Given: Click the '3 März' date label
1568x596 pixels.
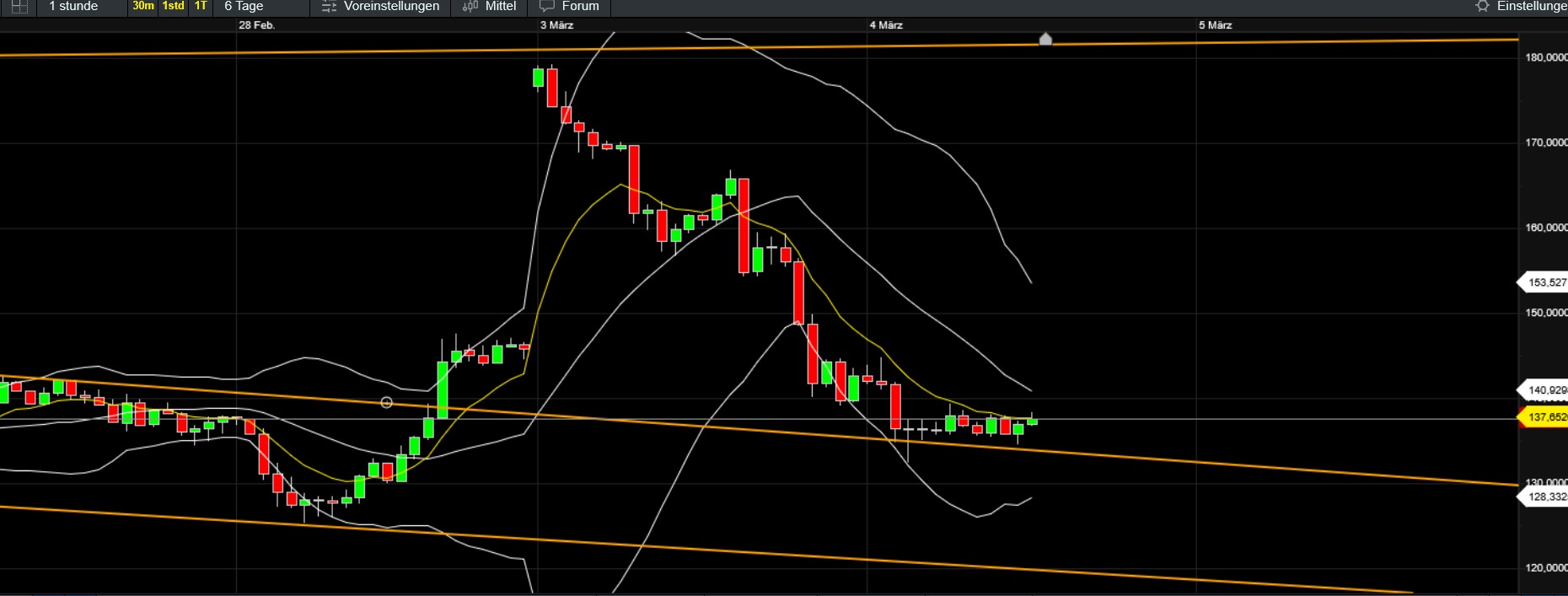Looking at the screenshot, I should coord(557,25).
